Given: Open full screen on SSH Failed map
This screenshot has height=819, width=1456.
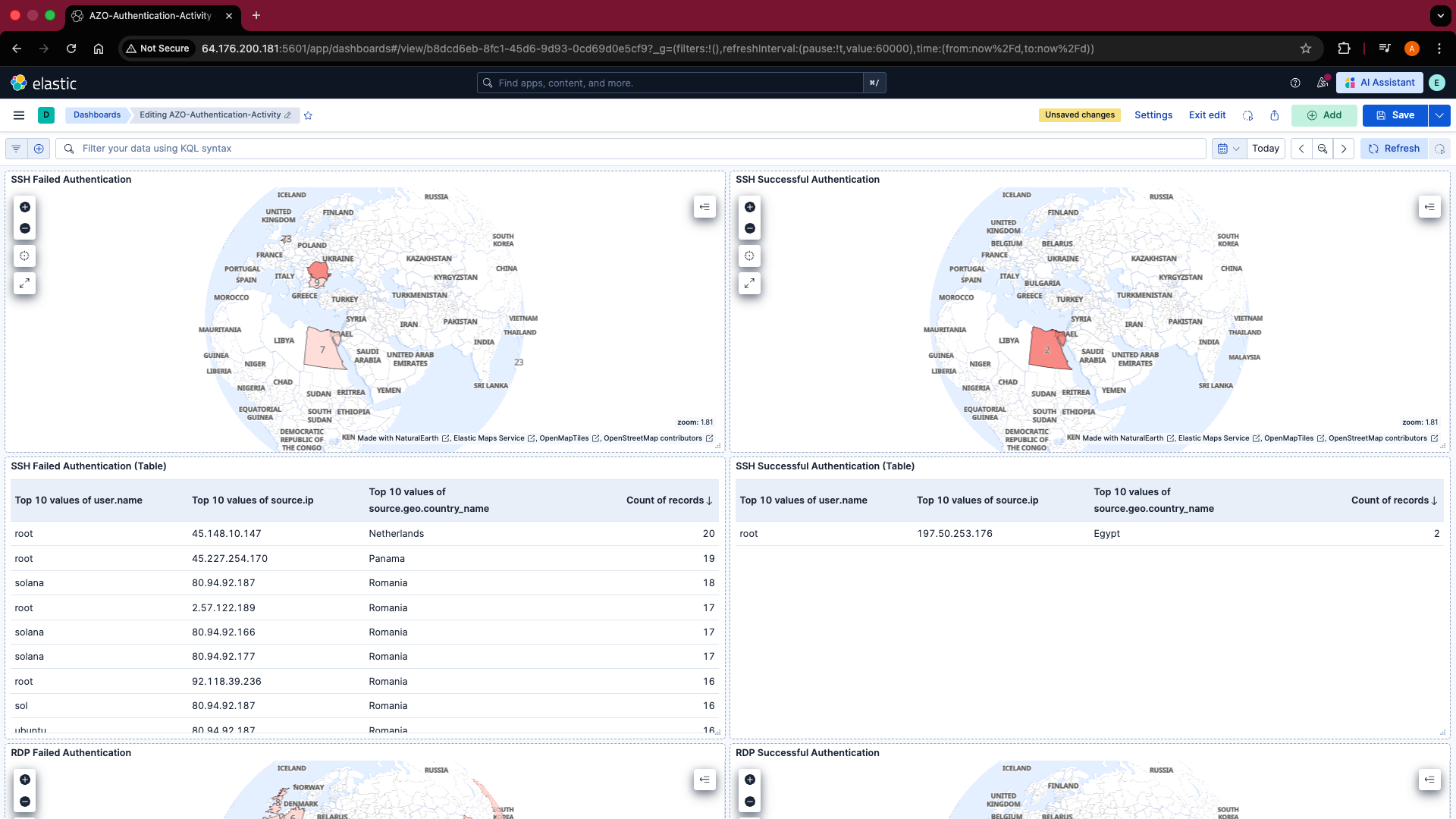Looking at the screenshot, I should 25,284.
